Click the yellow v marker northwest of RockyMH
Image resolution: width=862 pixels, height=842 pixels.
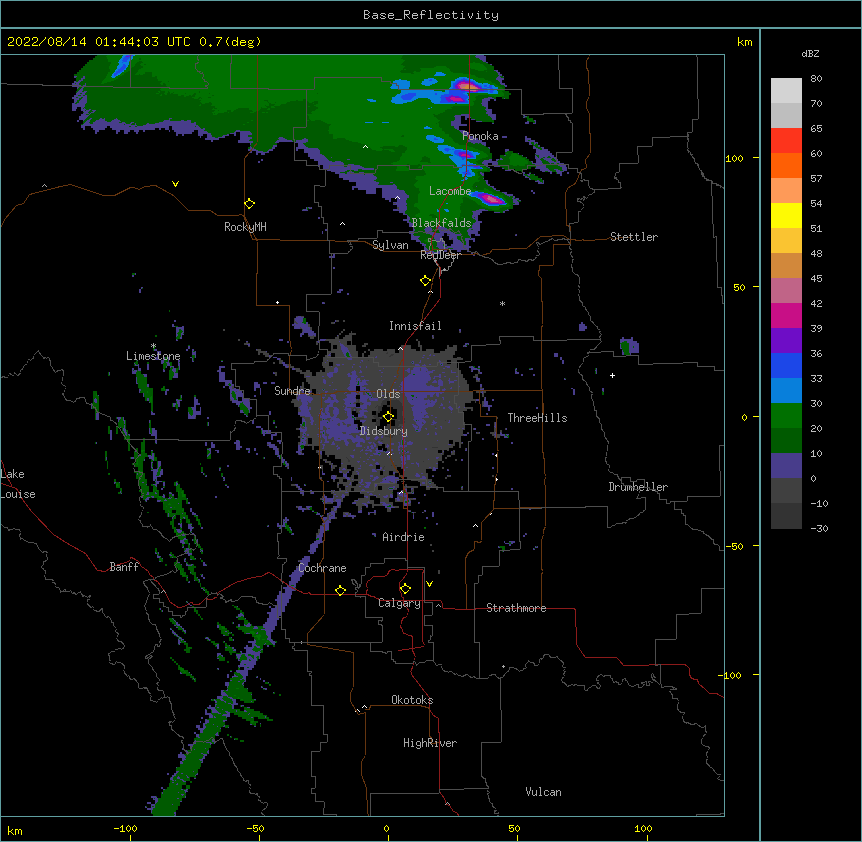tap(175, 184)
